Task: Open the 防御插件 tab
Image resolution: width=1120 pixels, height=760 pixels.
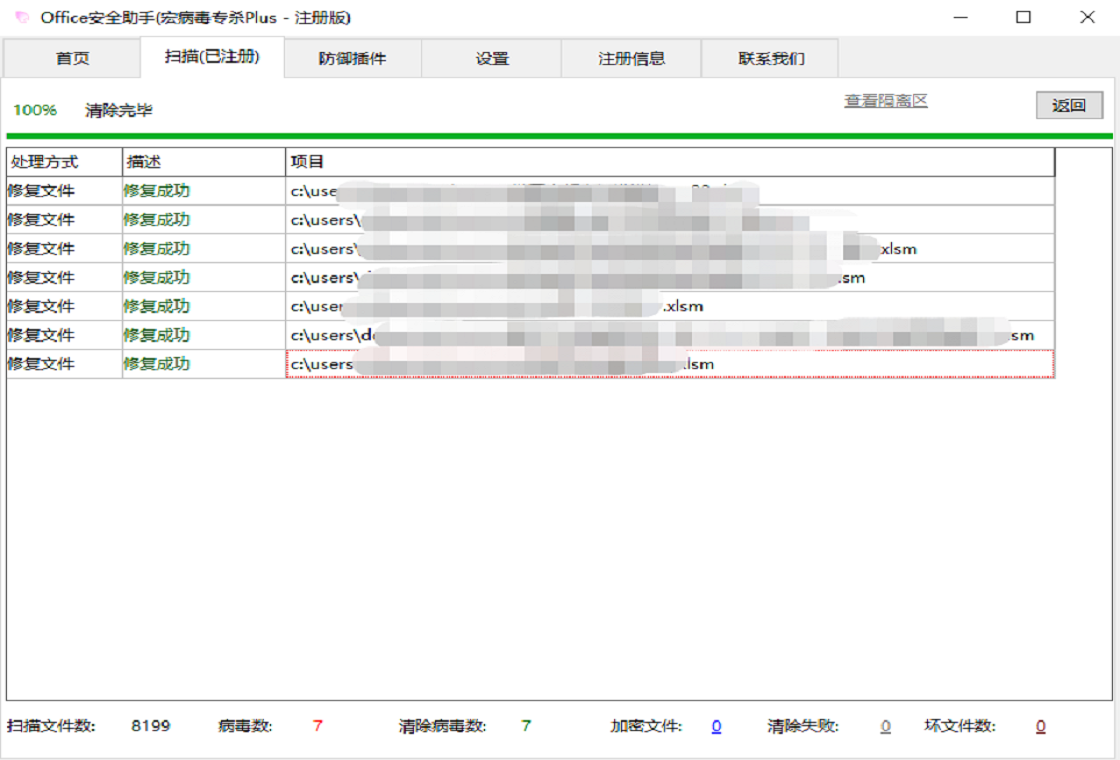Action: click(351, 59)
